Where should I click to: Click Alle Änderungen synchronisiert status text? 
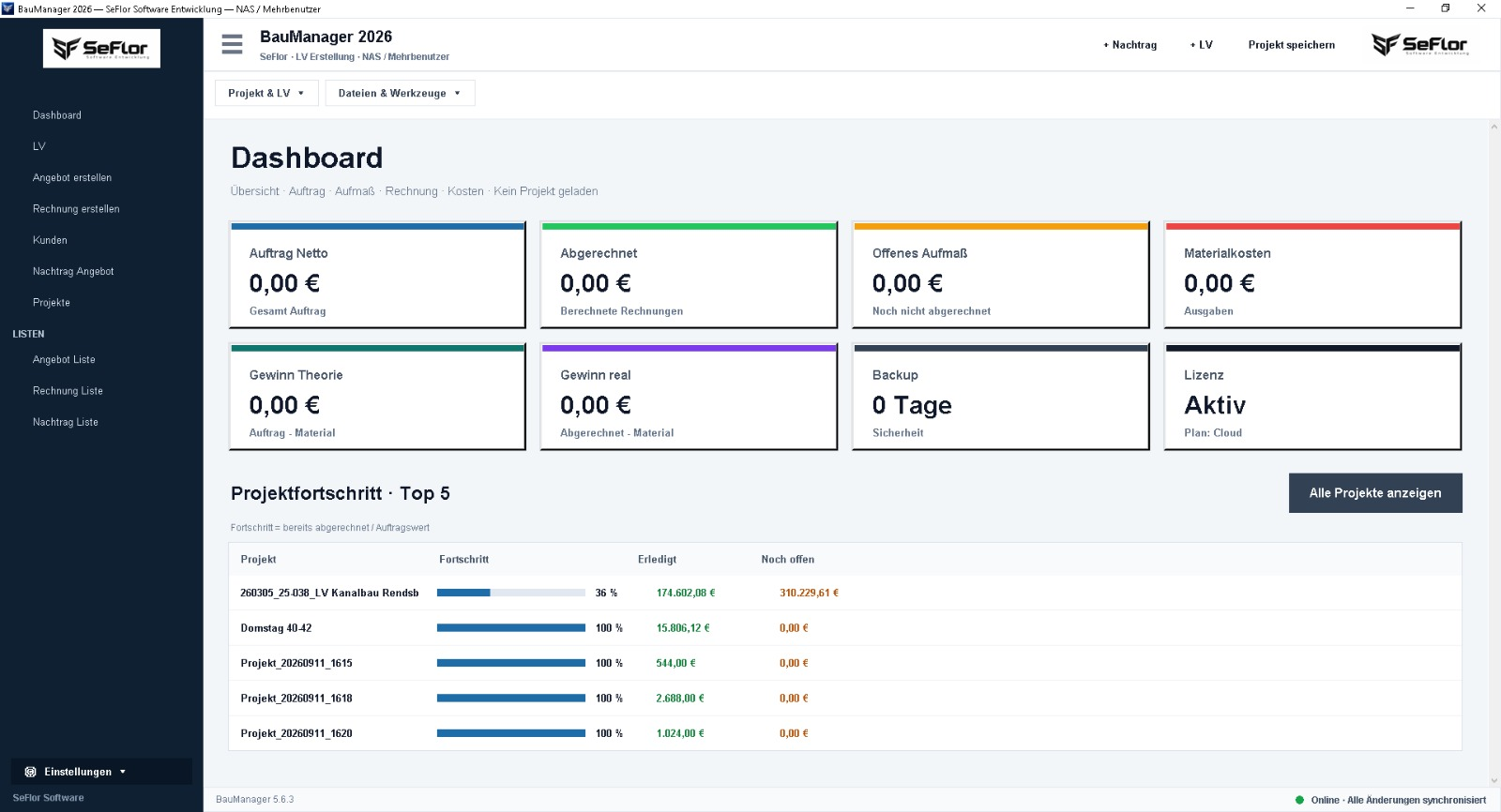pos(1417,800)
